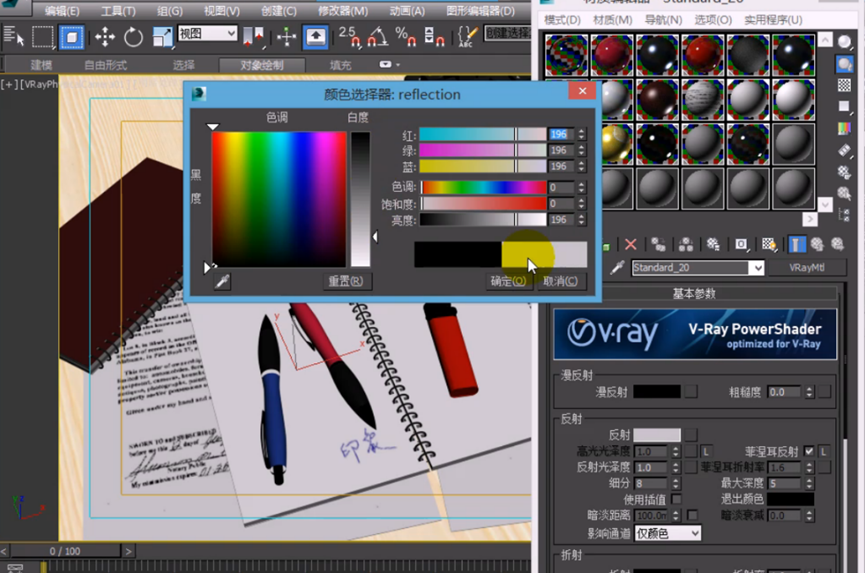
Task: Click the VRayMtl material type button
Action: point(807,268)
